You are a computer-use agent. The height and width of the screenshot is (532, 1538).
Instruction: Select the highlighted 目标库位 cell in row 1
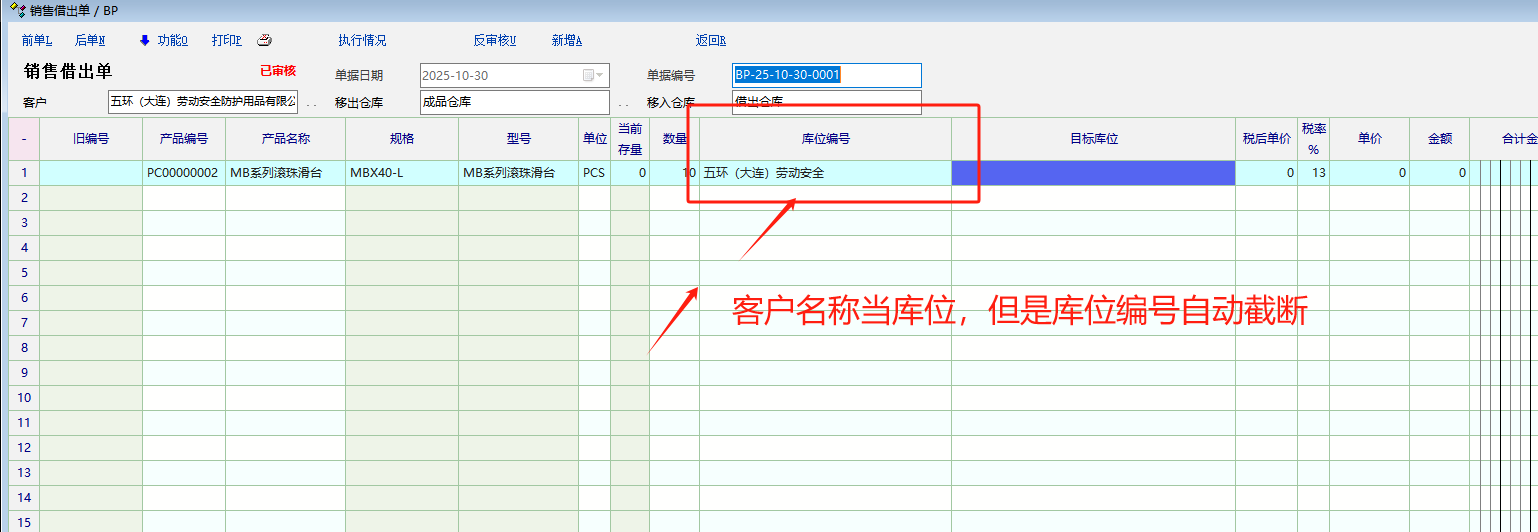1093,173
